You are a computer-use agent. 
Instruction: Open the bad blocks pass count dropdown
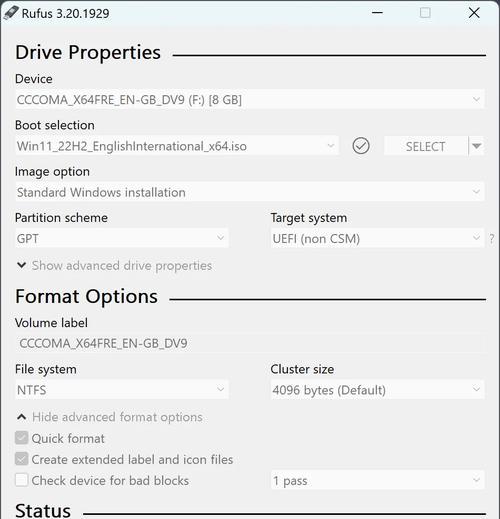point(378,480)
